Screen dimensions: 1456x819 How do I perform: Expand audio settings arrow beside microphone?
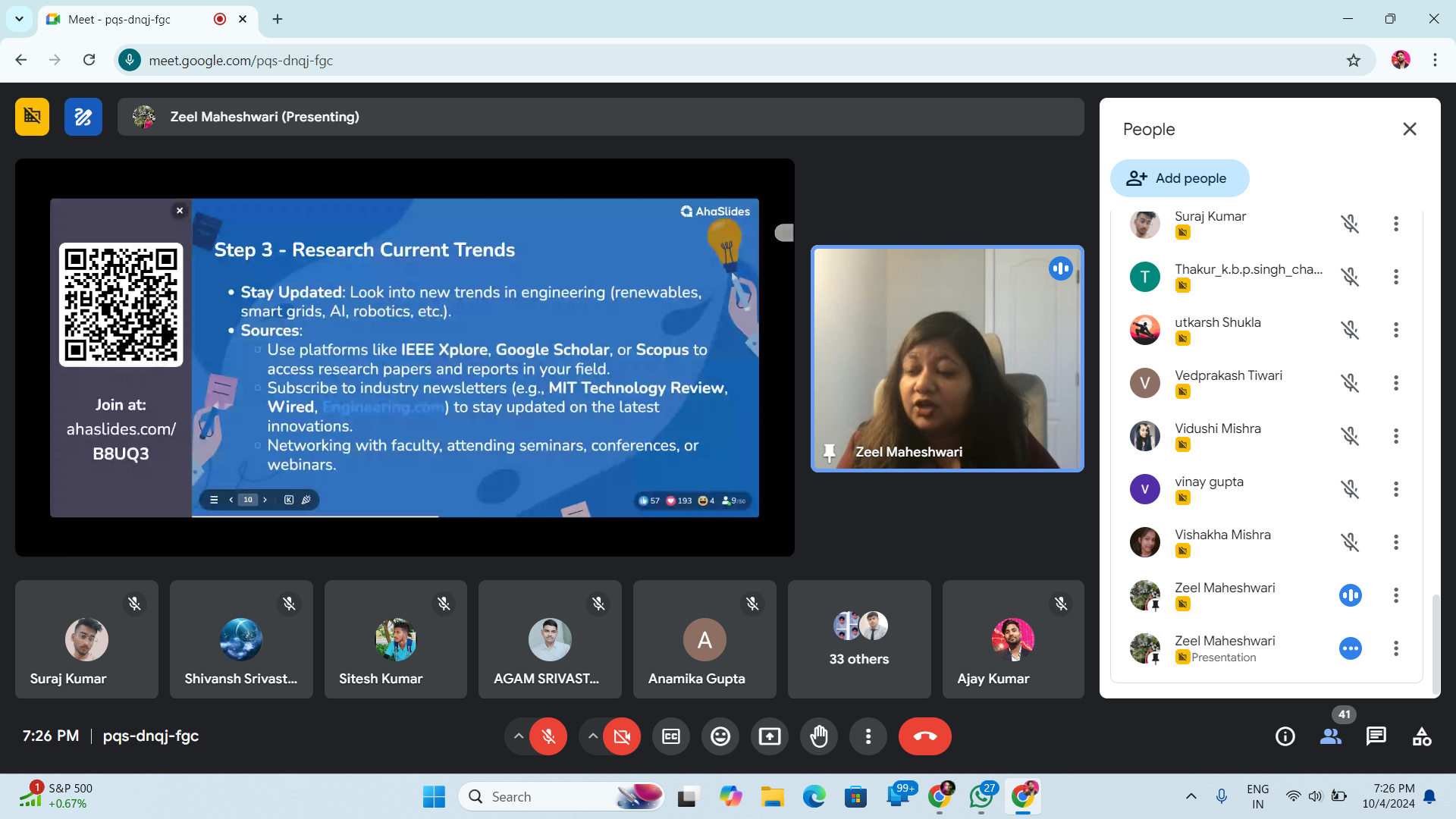[519, 736]
